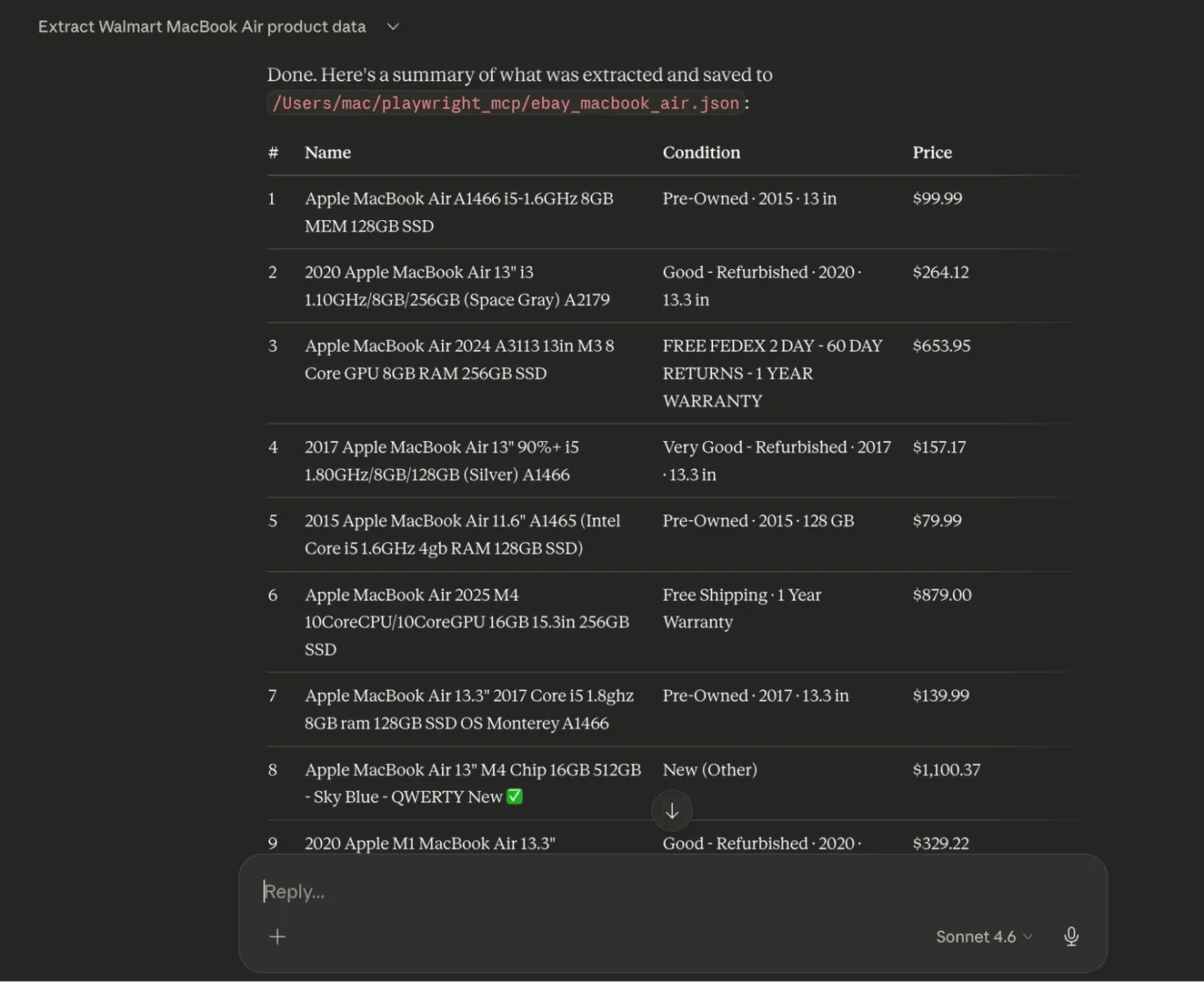
Task: Expand the chat title chevron menu
Action: (393, 26)
